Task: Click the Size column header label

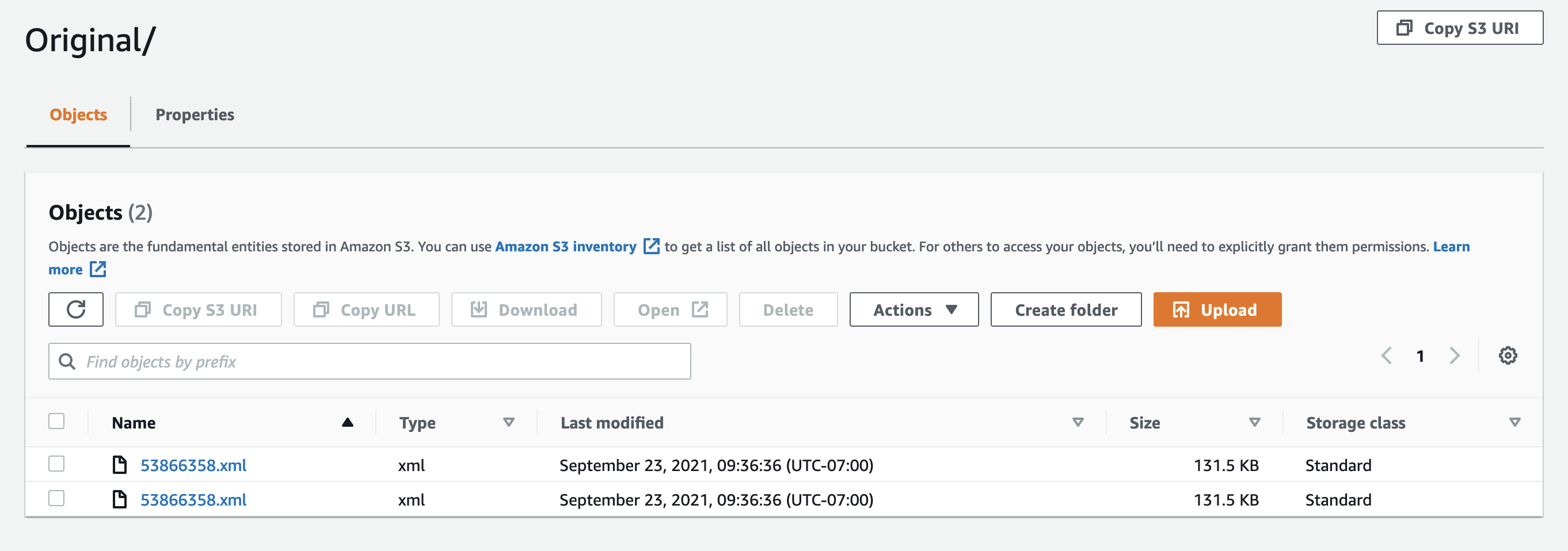Action: tap(1144, 423)
